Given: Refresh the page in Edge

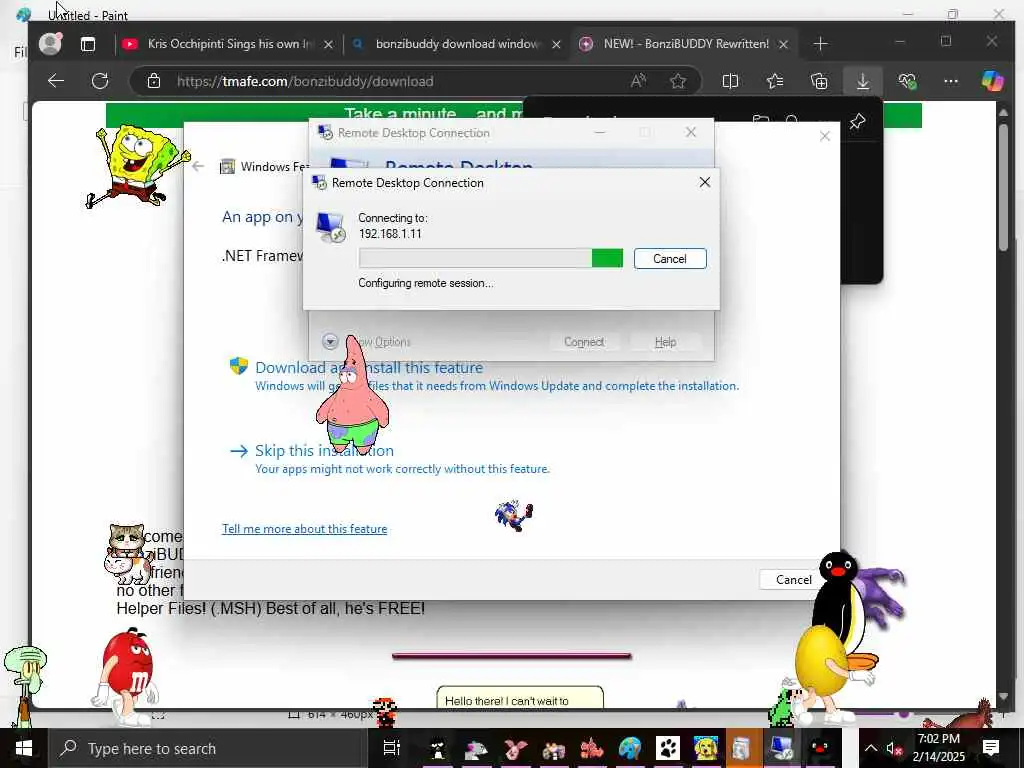Looking at the screenshot, I should [x=100, y=81].
